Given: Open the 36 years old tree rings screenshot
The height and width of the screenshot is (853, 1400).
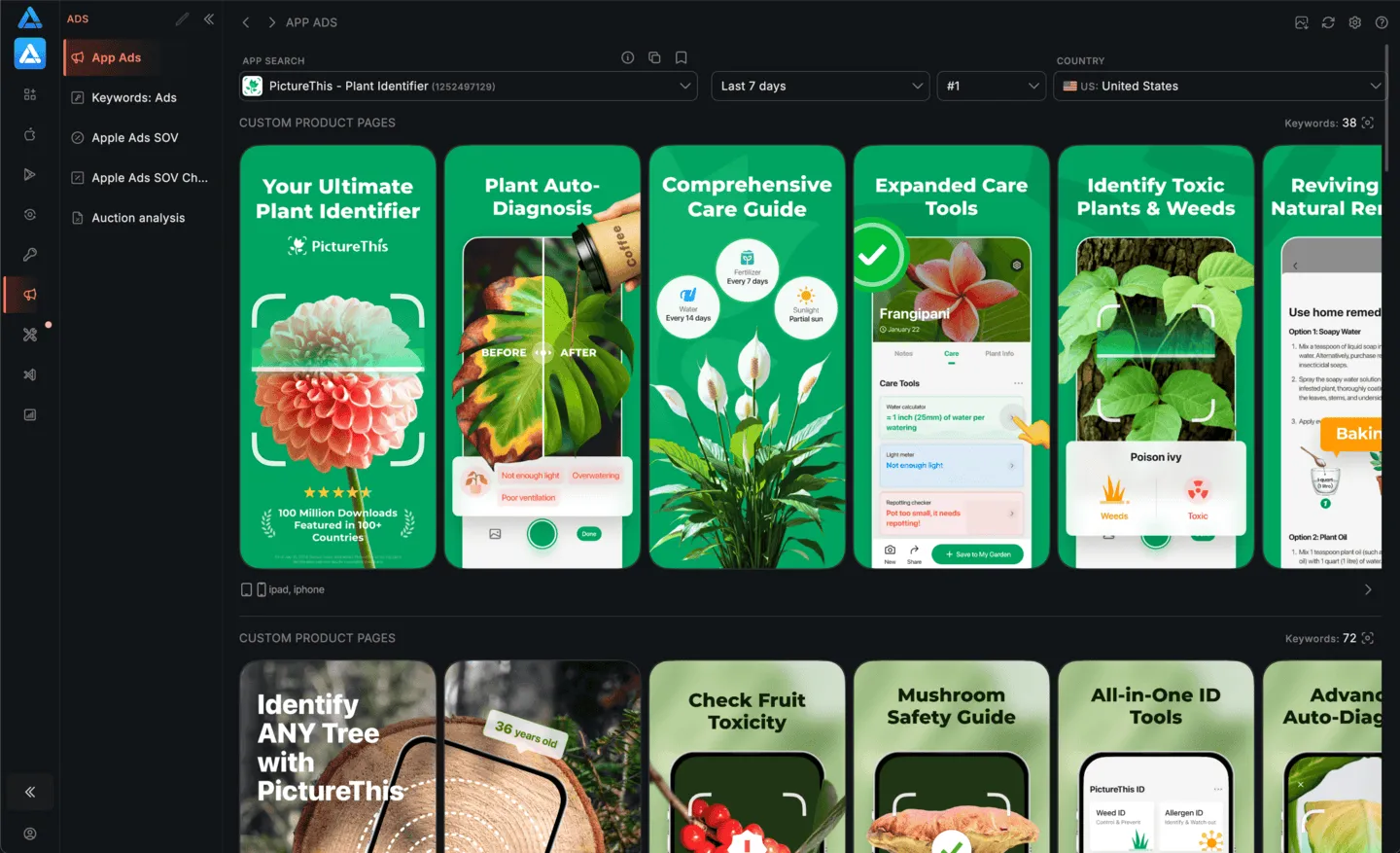Looking at the screenshot, I should coord(542,757).
